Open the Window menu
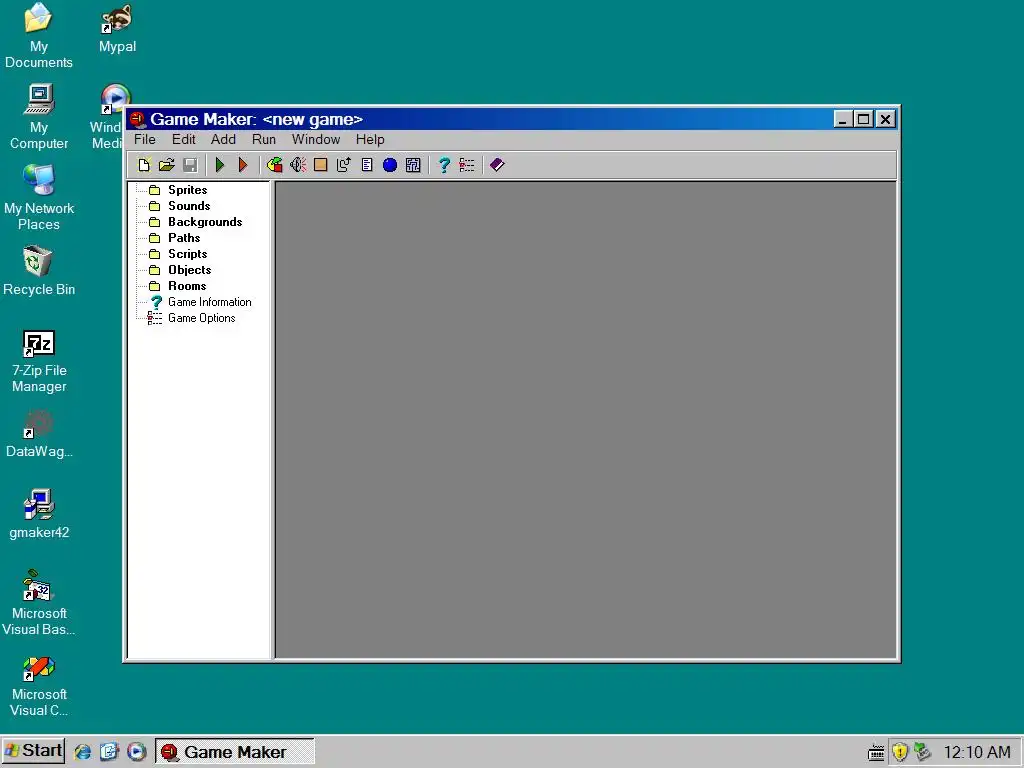 tap(316, 139)
